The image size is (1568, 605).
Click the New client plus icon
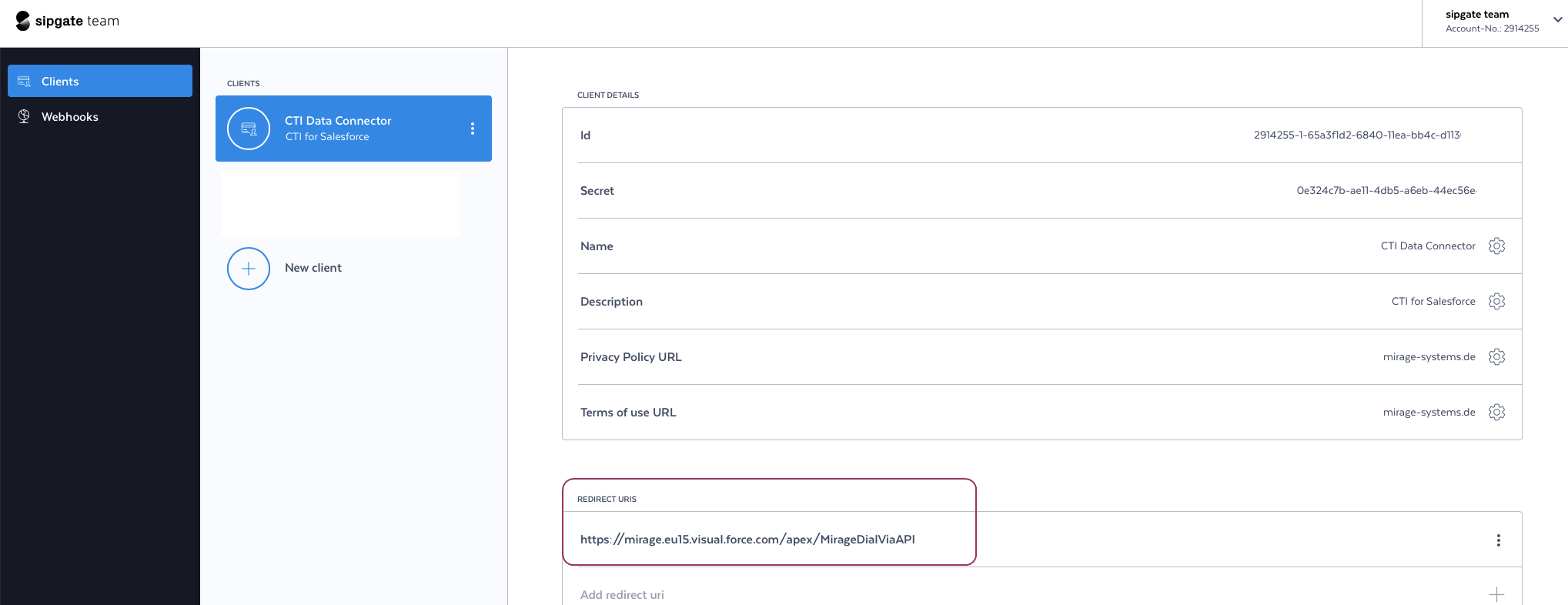point(249,269)
